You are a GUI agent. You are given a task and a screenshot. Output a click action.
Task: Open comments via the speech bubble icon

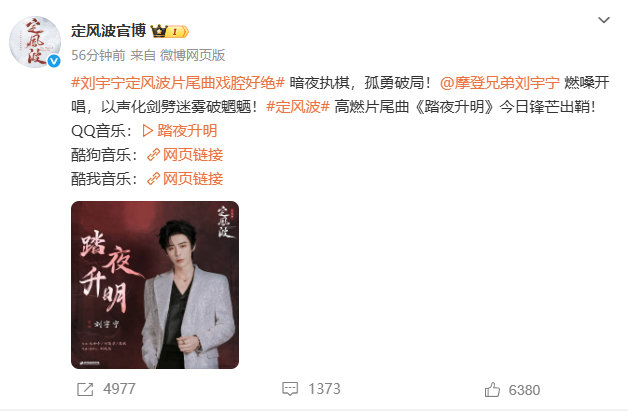point(290,389)
